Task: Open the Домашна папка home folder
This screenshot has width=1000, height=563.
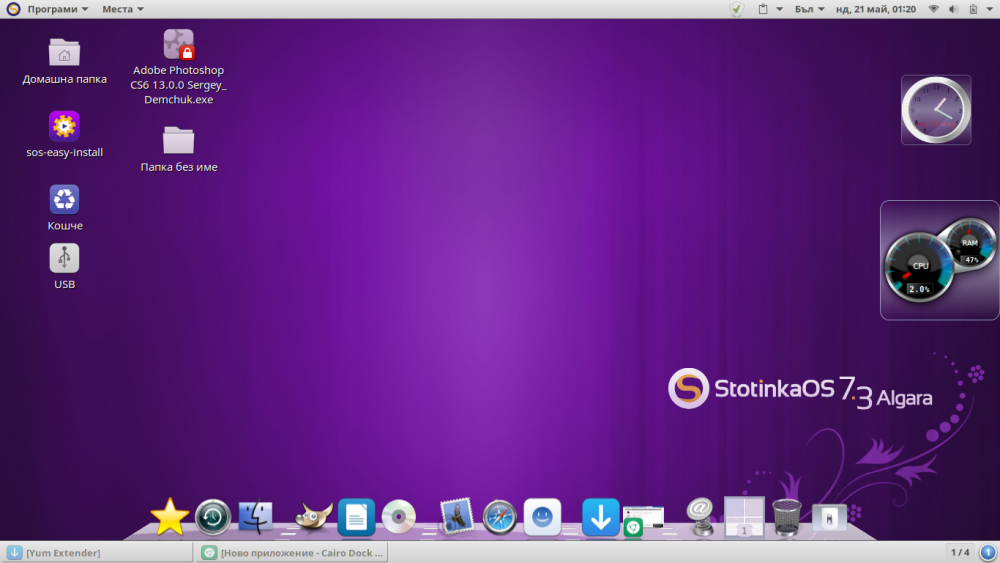Action: [x=64, y=61]
